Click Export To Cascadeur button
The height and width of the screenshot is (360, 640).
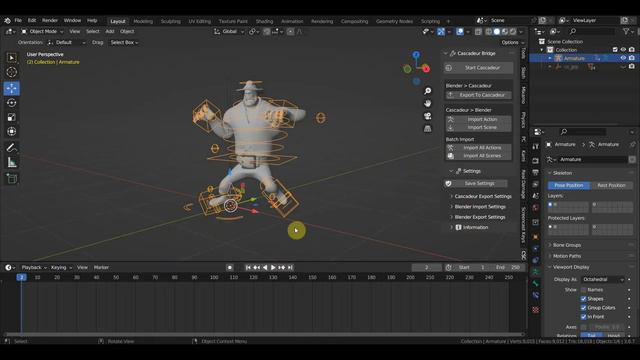point(479,95)
